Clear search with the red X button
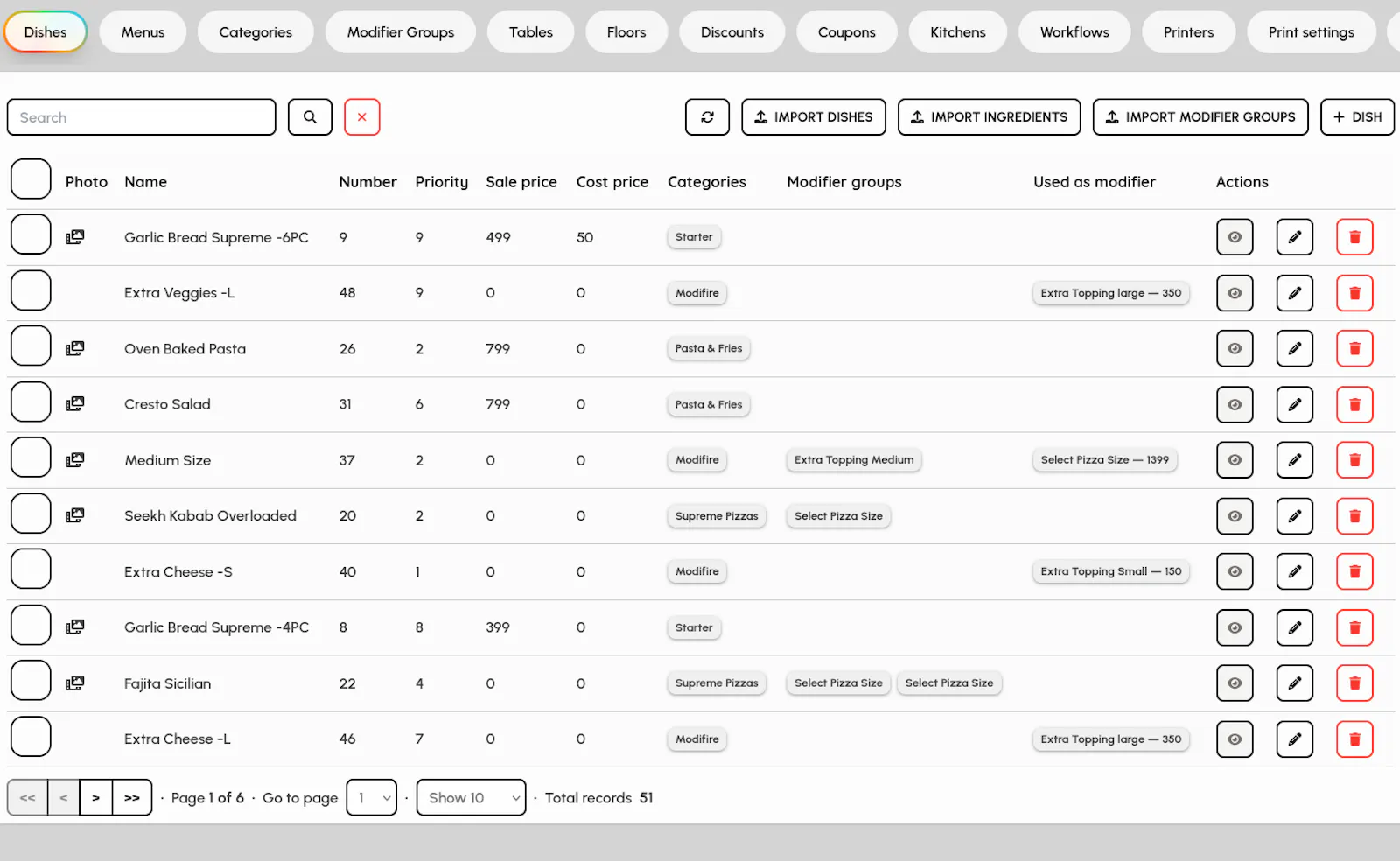Screen dimensions: 1400x861 361,117
